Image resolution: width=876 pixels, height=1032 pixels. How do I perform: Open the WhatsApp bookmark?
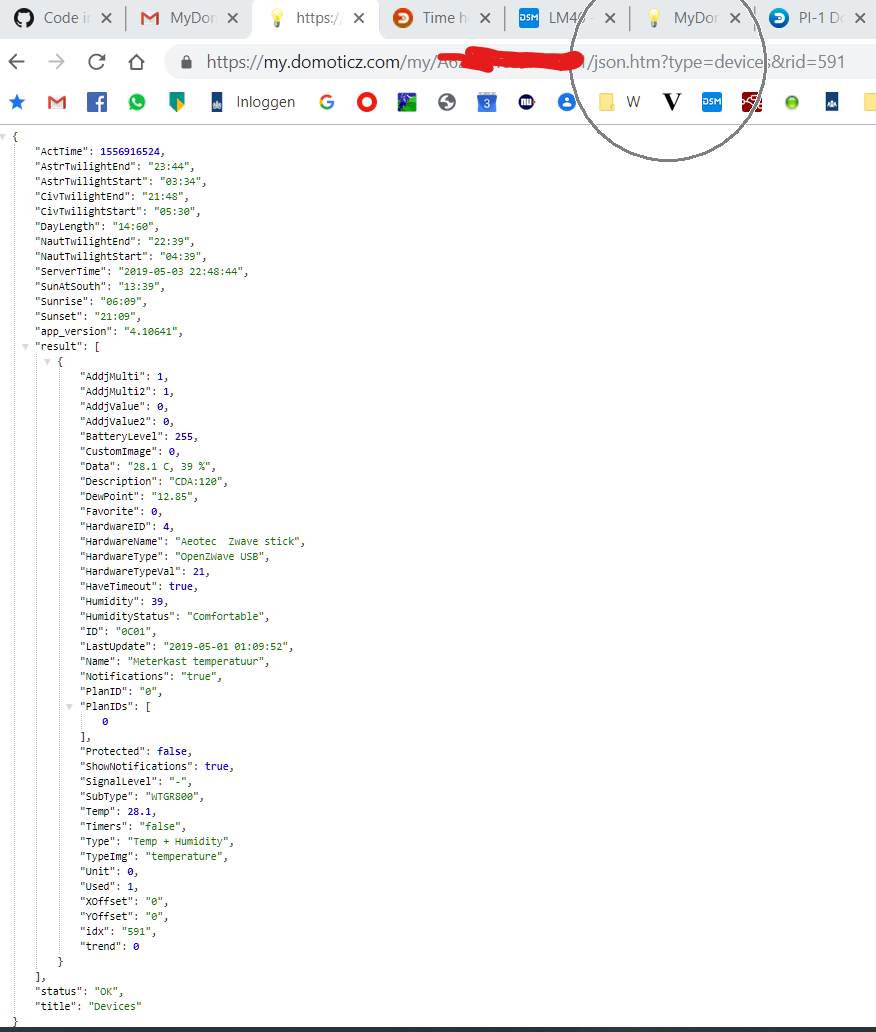[137, 102]
